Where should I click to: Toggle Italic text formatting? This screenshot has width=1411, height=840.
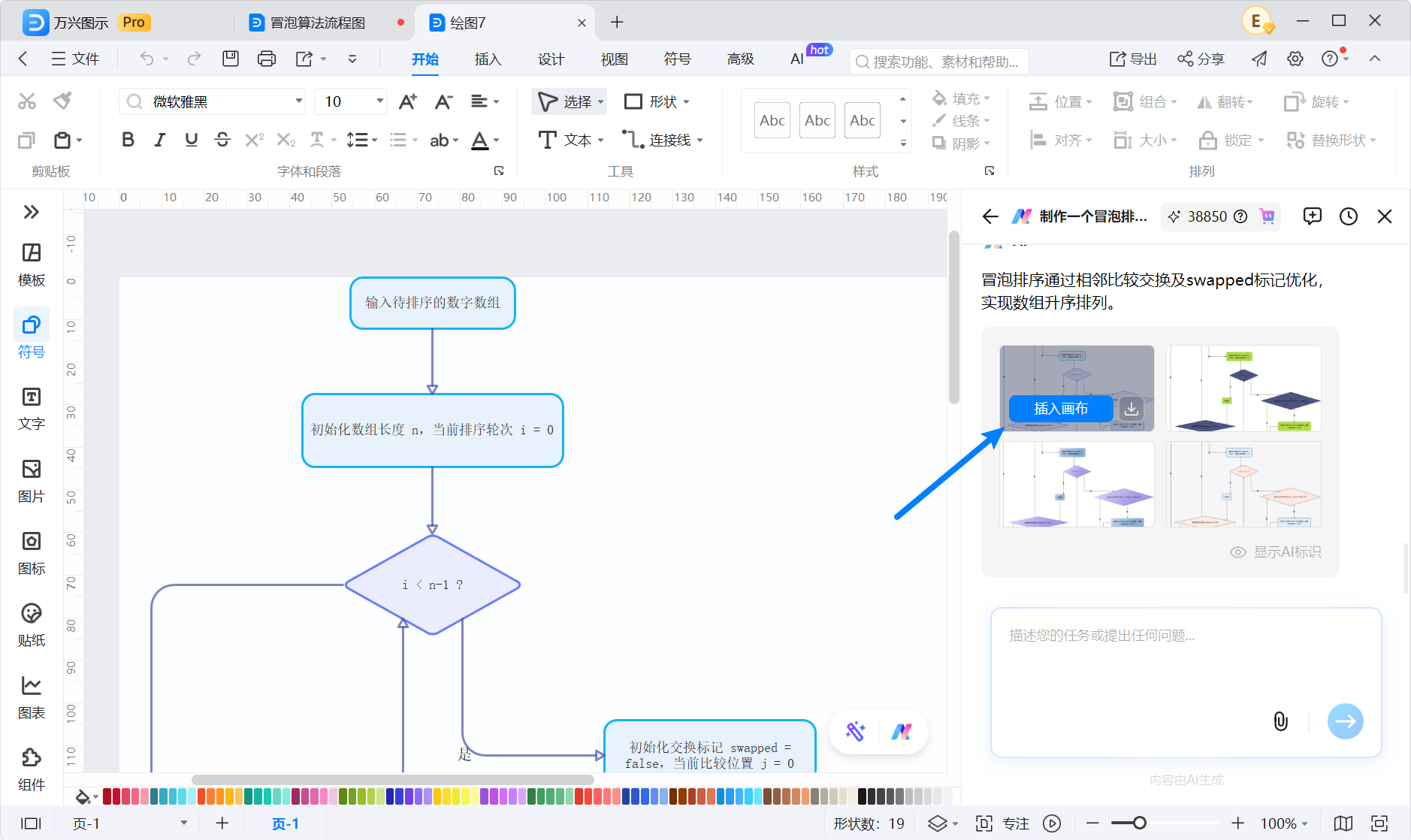click(x=159, y=140)
